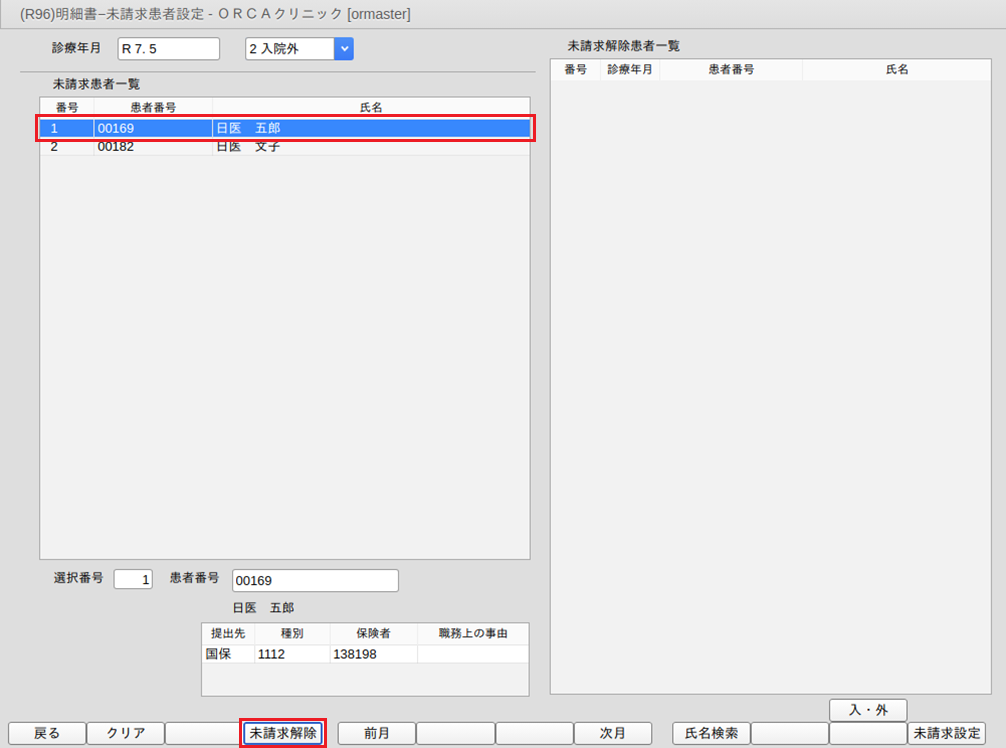Select patient 00169 日医 五郎 row
Image resolution: width=1006 pixels, height=748 pixels.
[x=285, y=128]
